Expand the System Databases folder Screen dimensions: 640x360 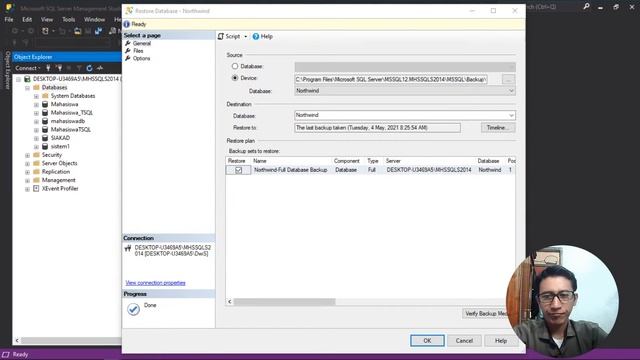click(36, 96)
